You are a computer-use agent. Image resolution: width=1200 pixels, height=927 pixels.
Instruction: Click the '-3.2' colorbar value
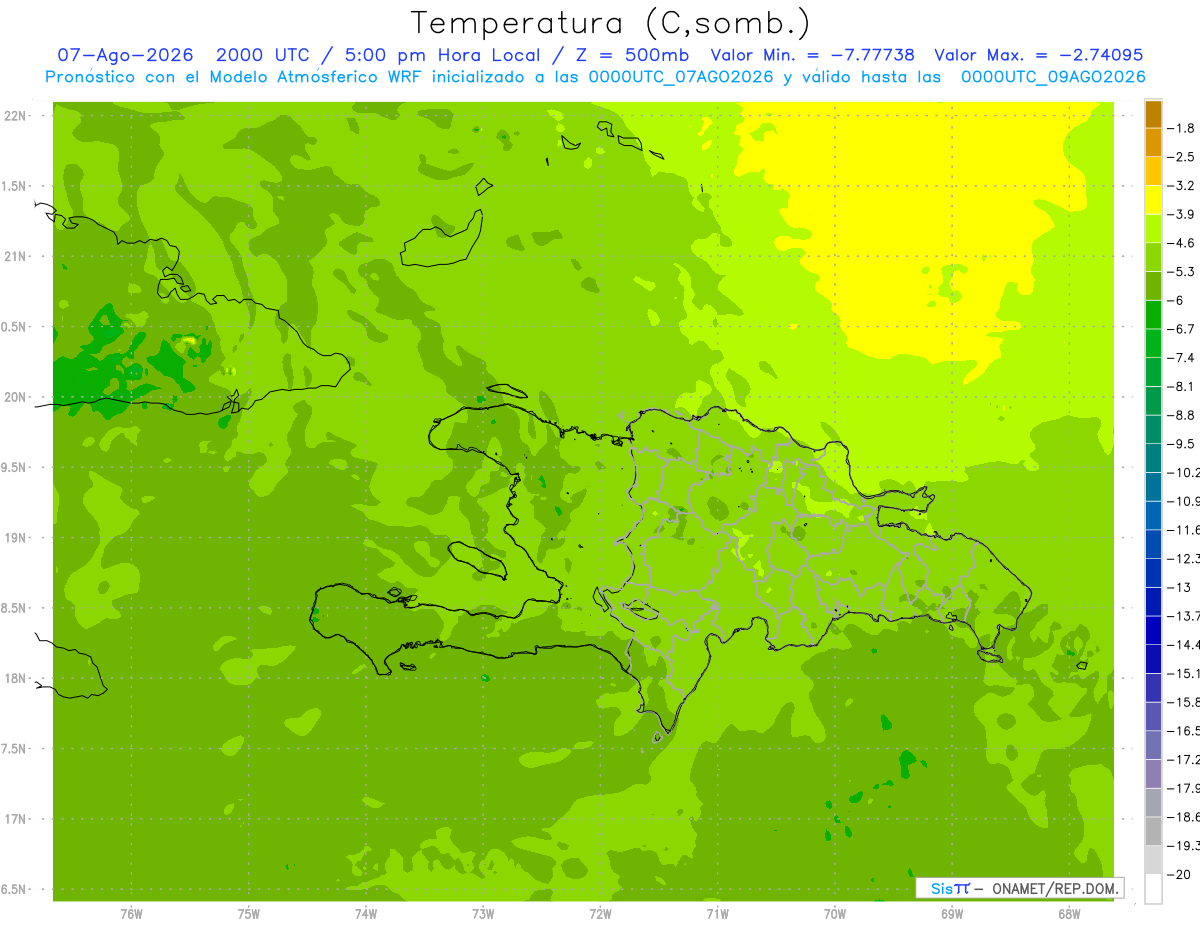(1182, 186)
